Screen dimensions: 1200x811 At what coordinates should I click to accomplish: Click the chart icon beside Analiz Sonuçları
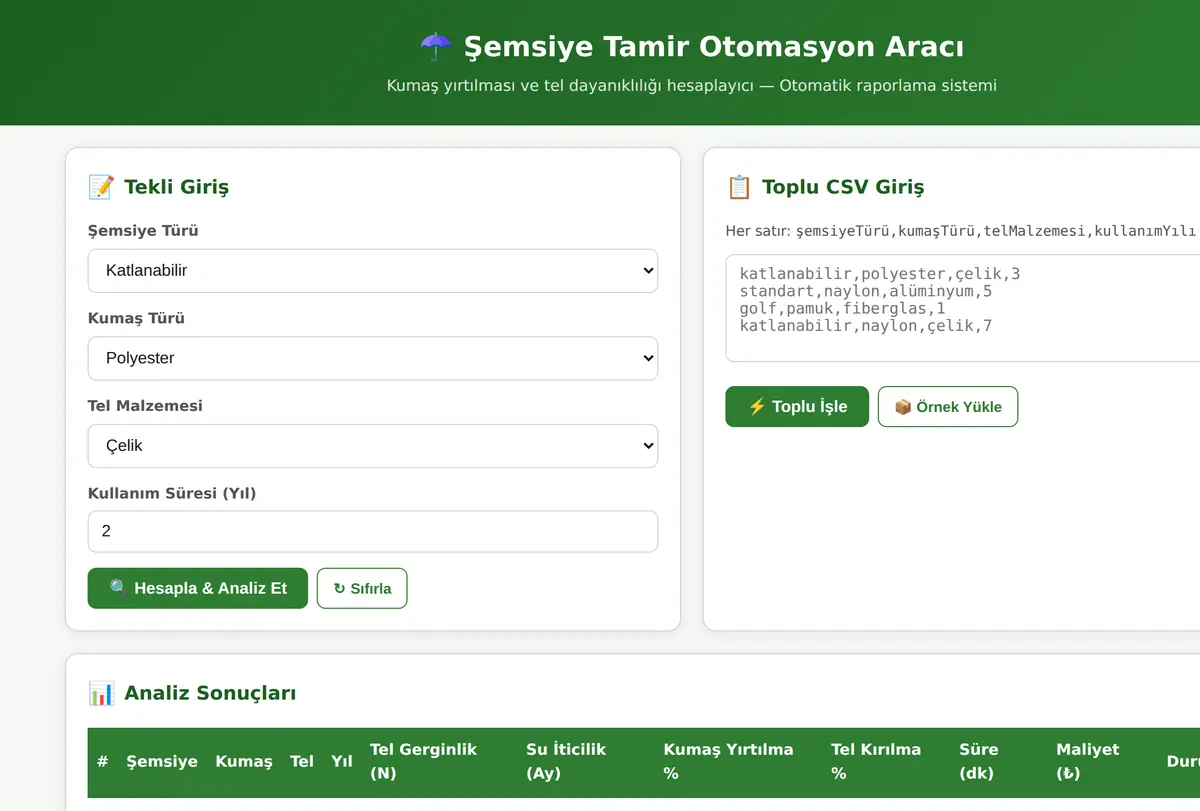(101, 693)
